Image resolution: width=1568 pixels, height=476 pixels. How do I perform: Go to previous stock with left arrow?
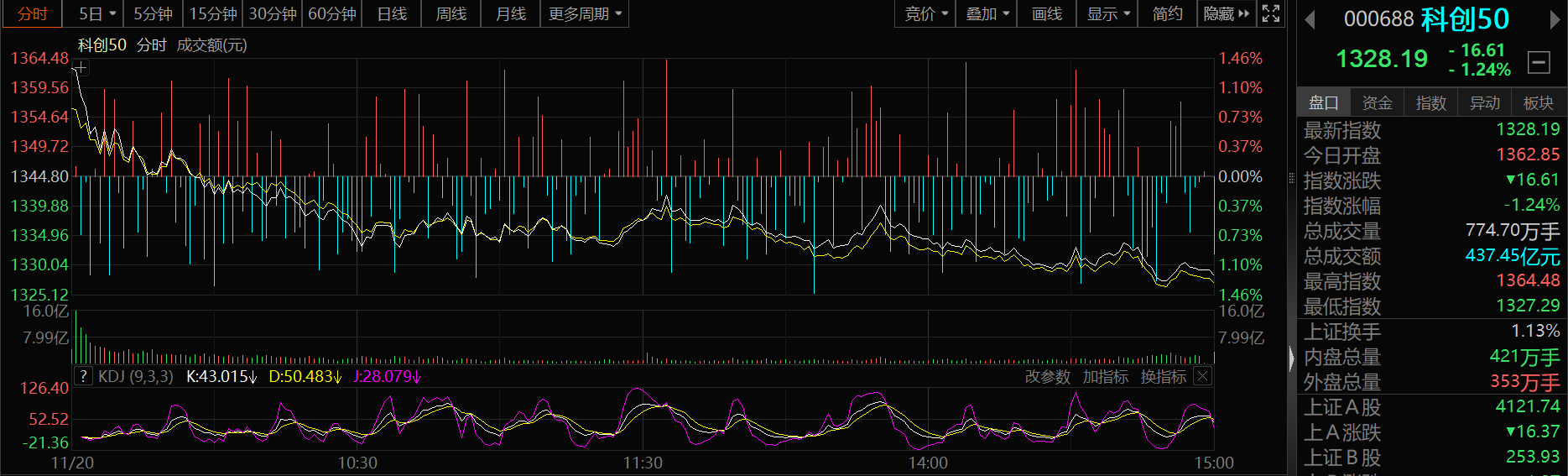coord(1310,20)
